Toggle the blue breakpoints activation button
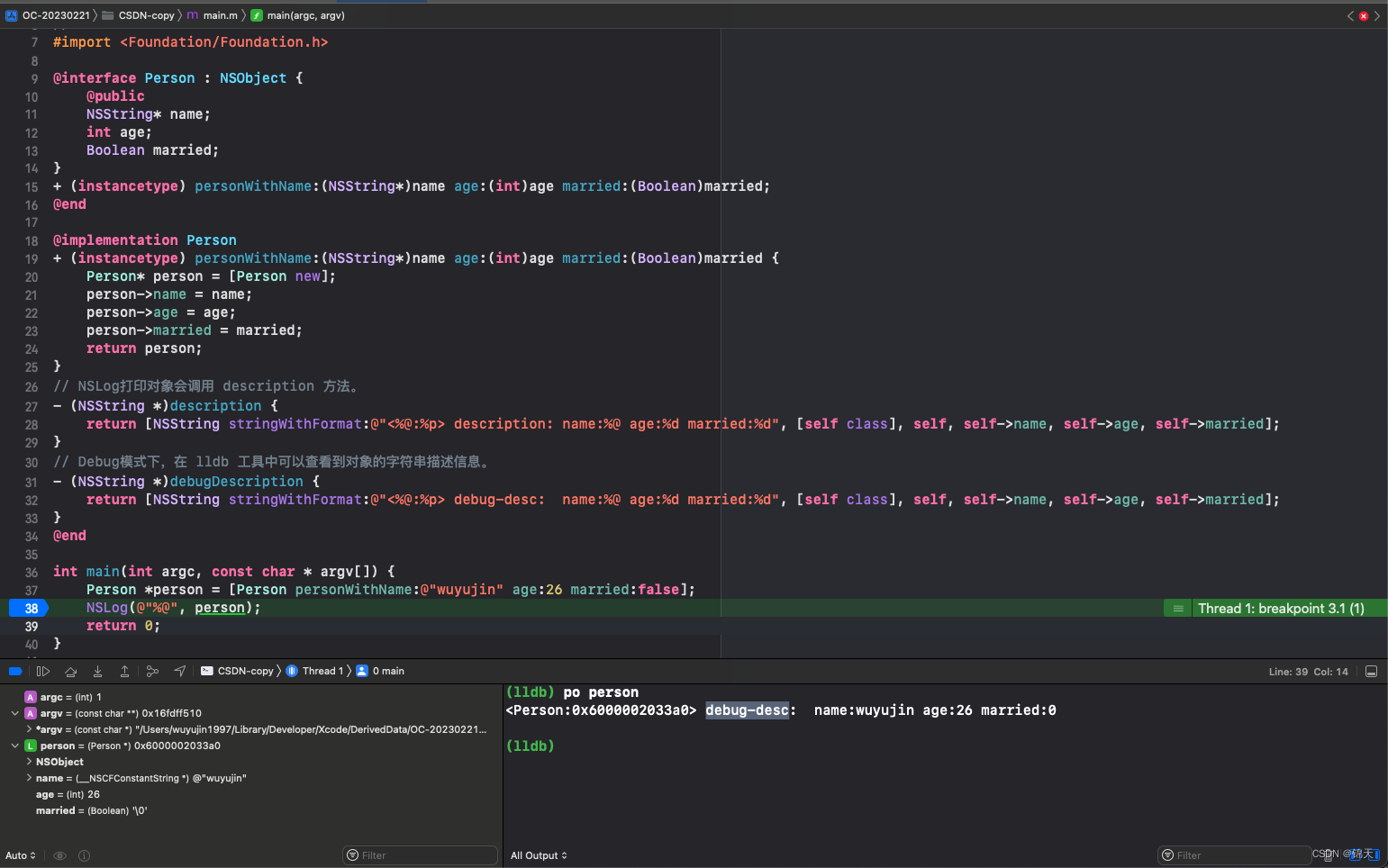Viewport: 1388px width, 868px height. pos(15,671)
